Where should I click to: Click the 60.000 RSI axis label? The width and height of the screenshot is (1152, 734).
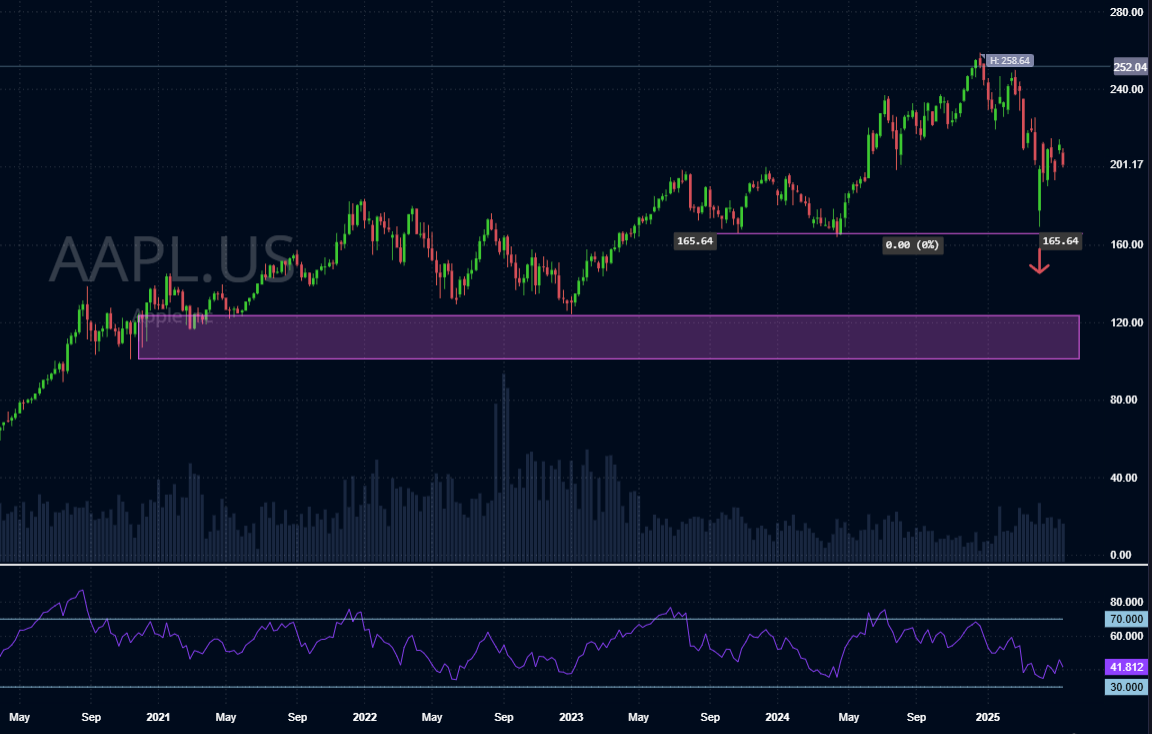tap(1126, 636)
